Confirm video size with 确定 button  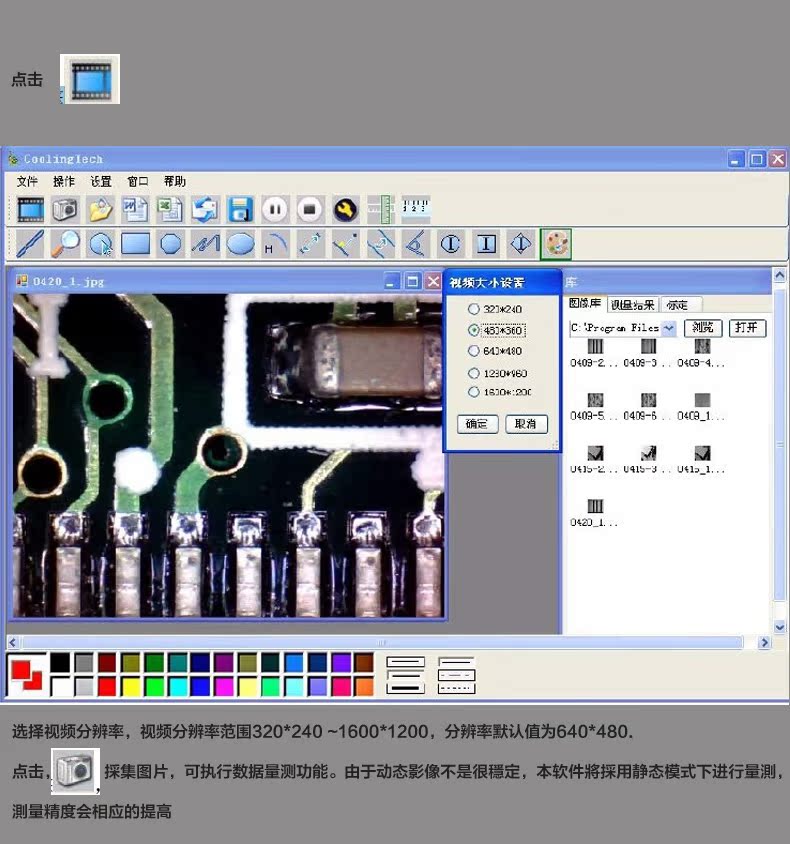click(477, 423)
